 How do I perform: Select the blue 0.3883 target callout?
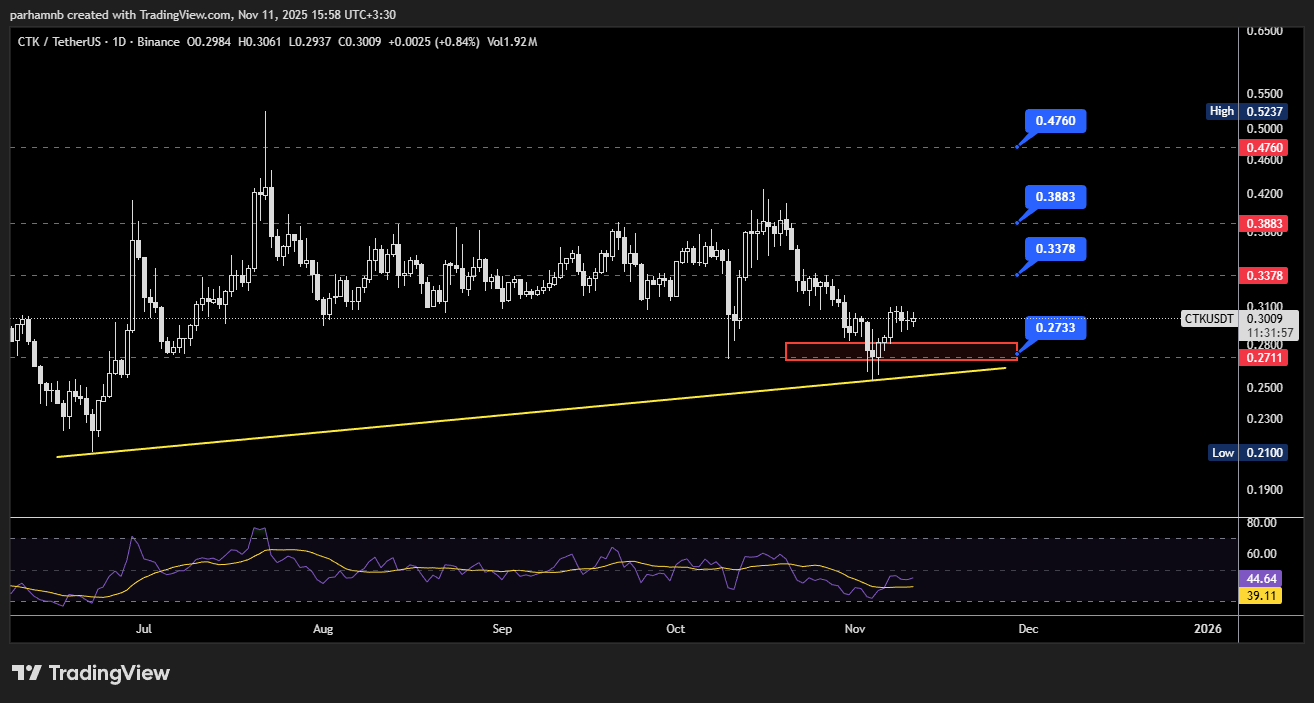1055,197
